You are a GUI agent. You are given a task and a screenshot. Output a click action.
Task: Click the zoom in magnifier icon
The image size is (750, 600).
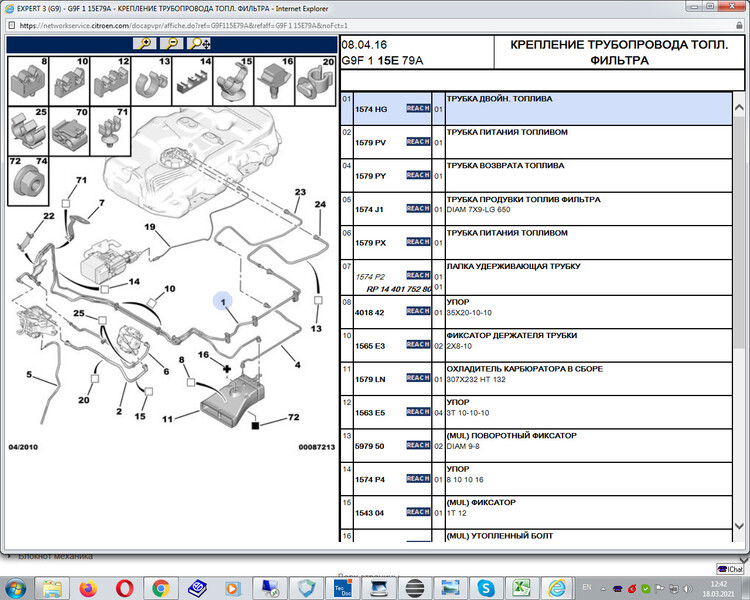coord(146,44)
